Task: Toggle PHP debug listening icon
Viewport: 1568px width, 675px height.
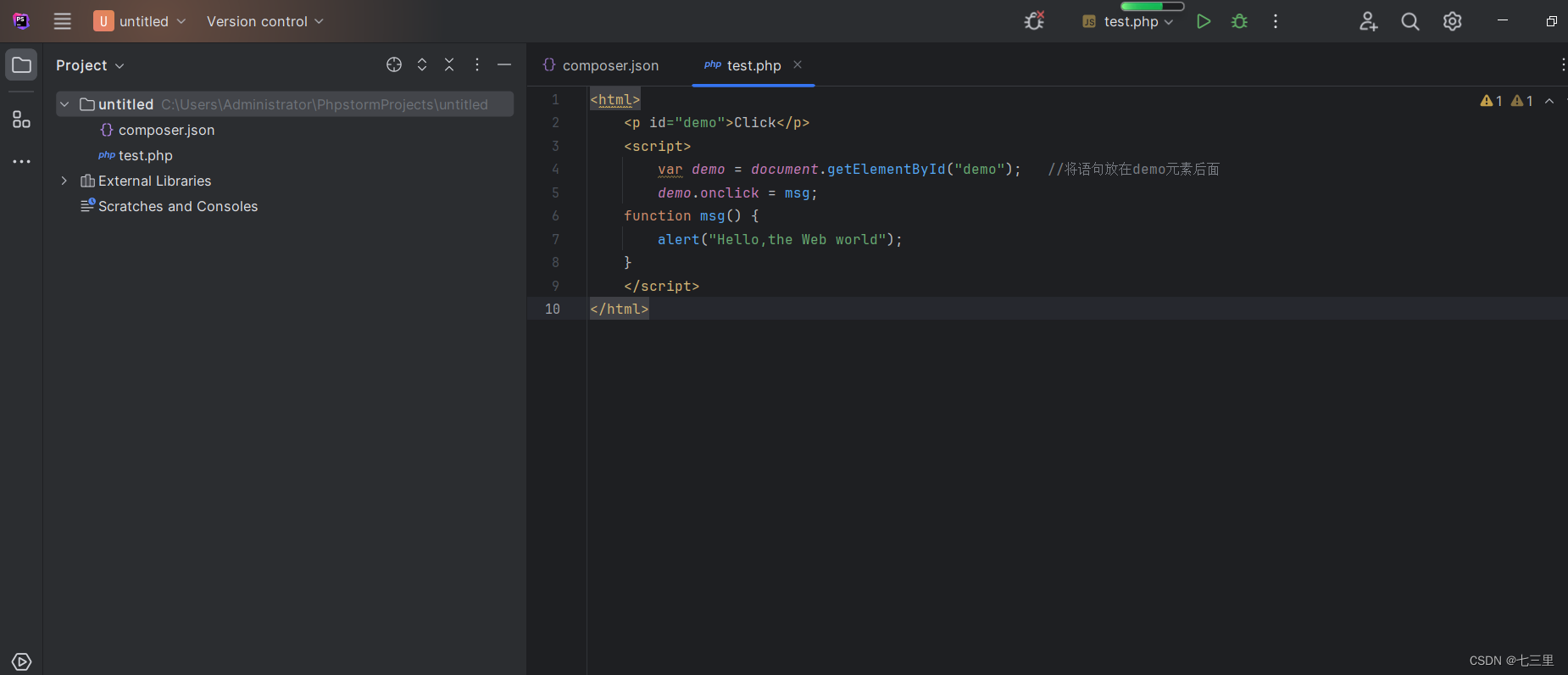Action: click(x=1034, y=21)
